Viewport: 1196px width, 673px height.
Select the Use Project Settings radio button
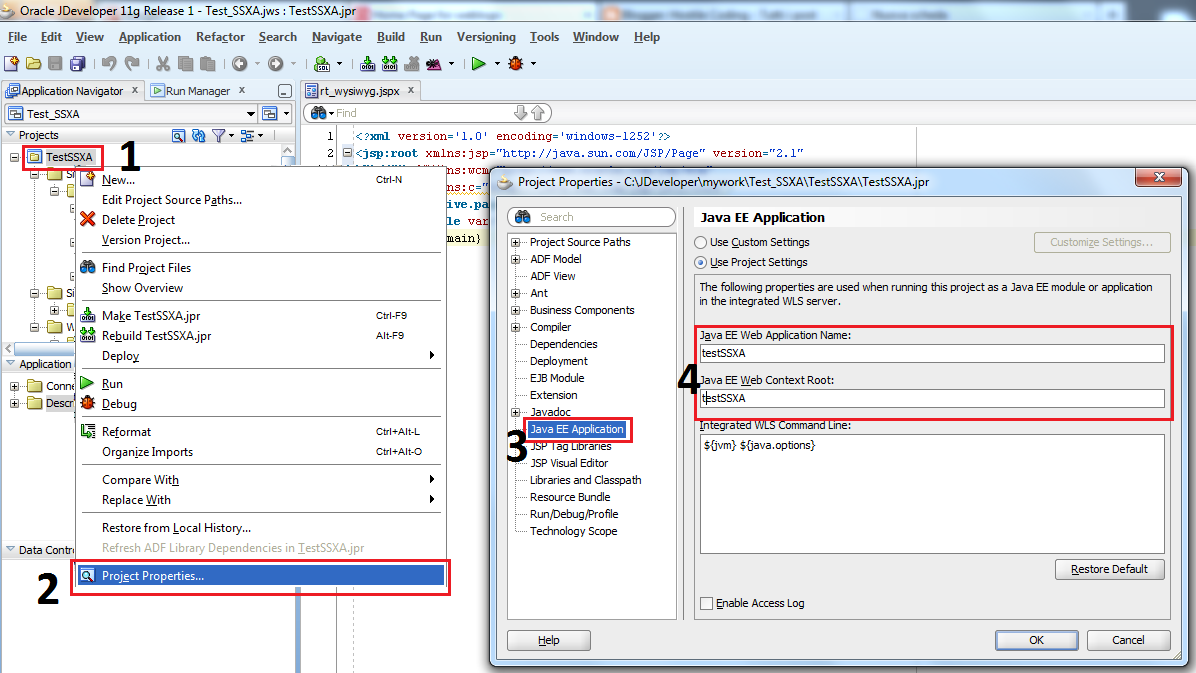click(700, 262)
